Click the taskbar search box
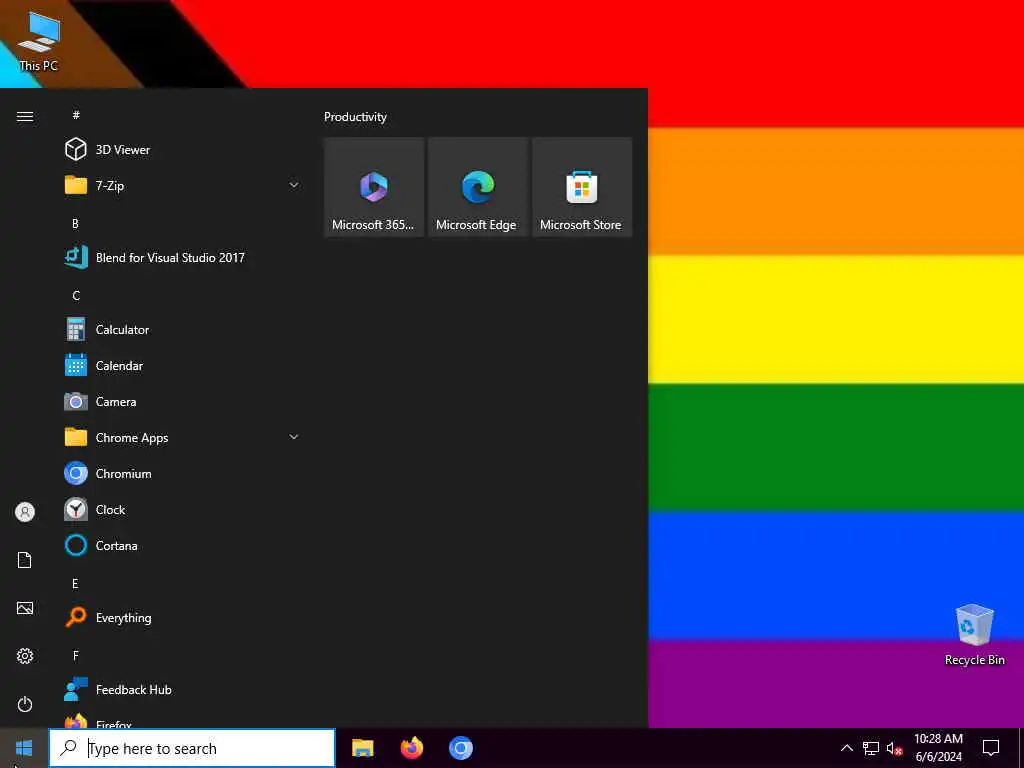 tap(192, 748)
